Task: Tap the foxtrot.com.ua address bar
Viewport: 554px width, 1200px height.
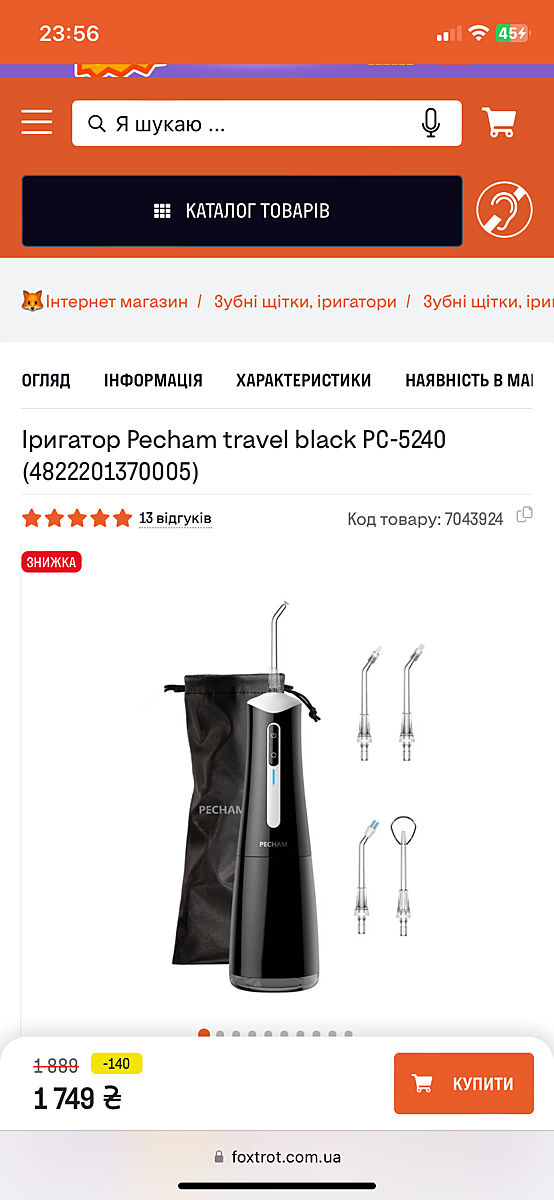Action: pos(277,1156)
